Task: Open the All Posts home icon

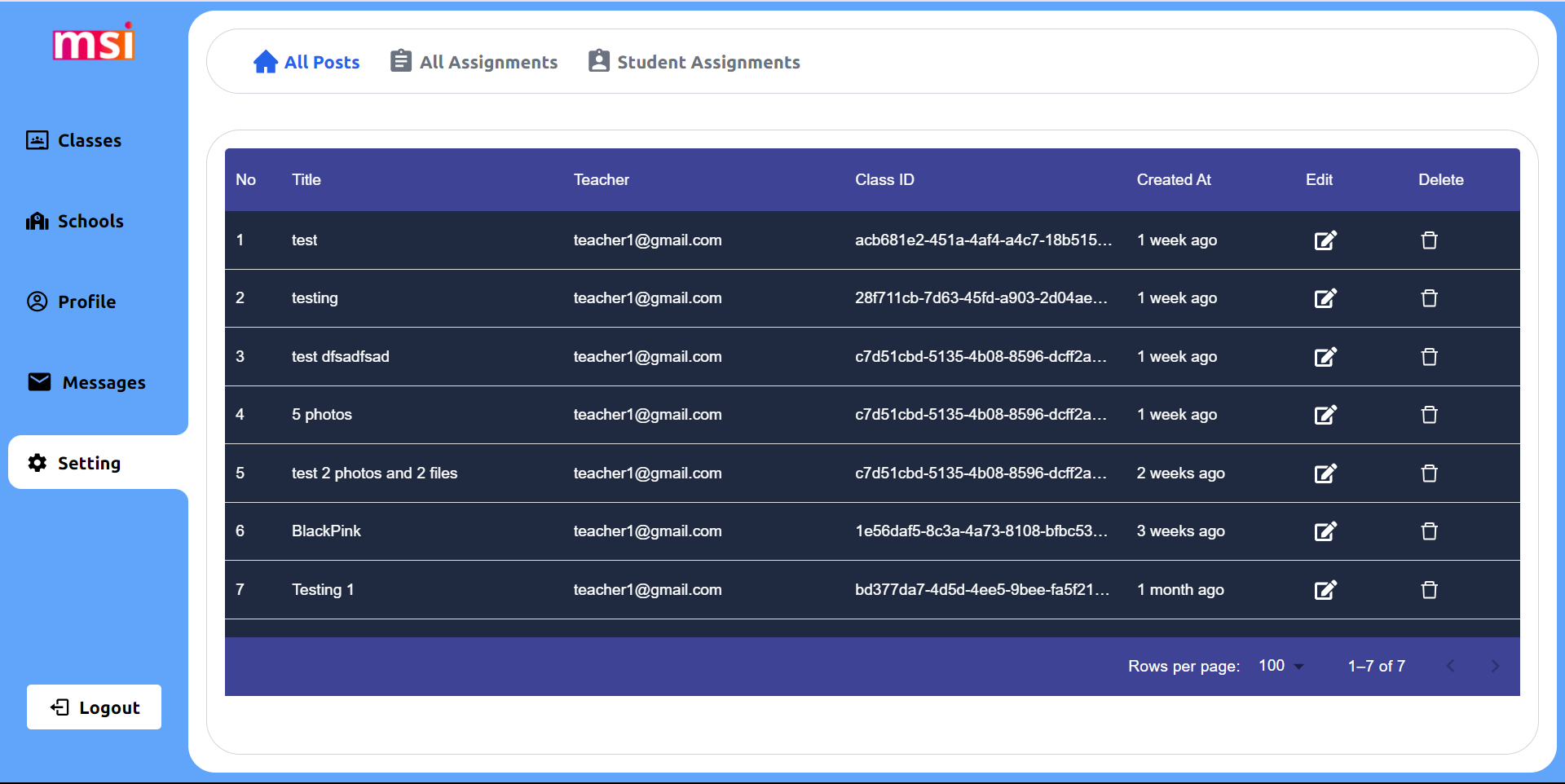Action: click(266, 62)
